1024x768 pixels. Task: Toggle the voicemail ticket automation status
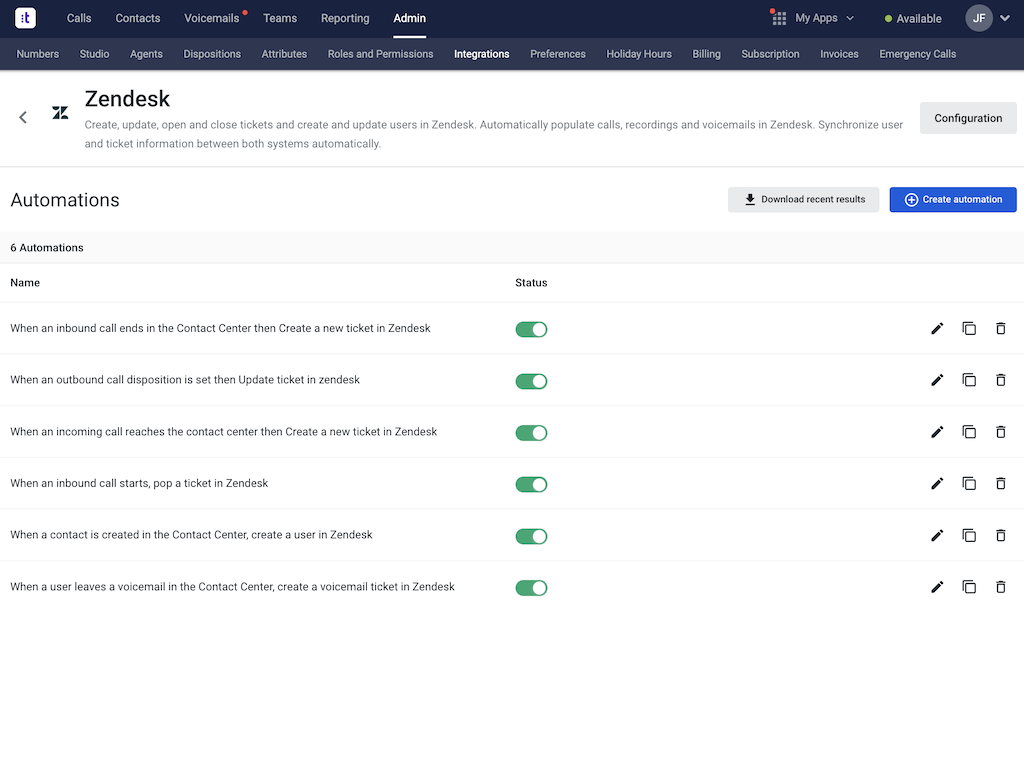pos(531,587)
